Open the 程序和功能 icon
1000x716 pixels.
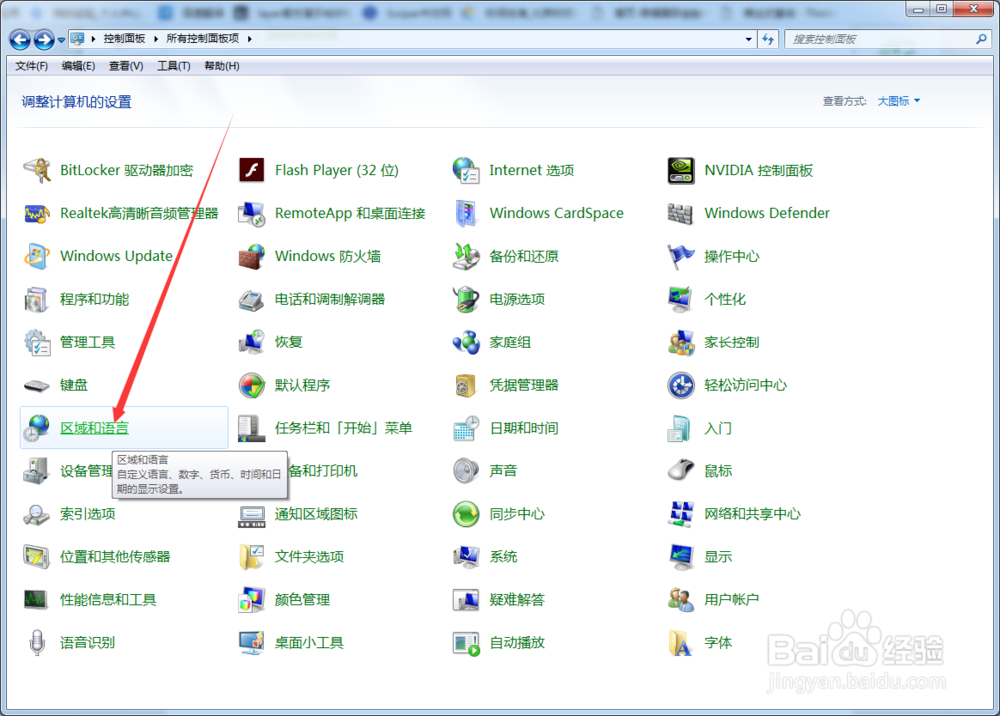[x=37, y=299]
